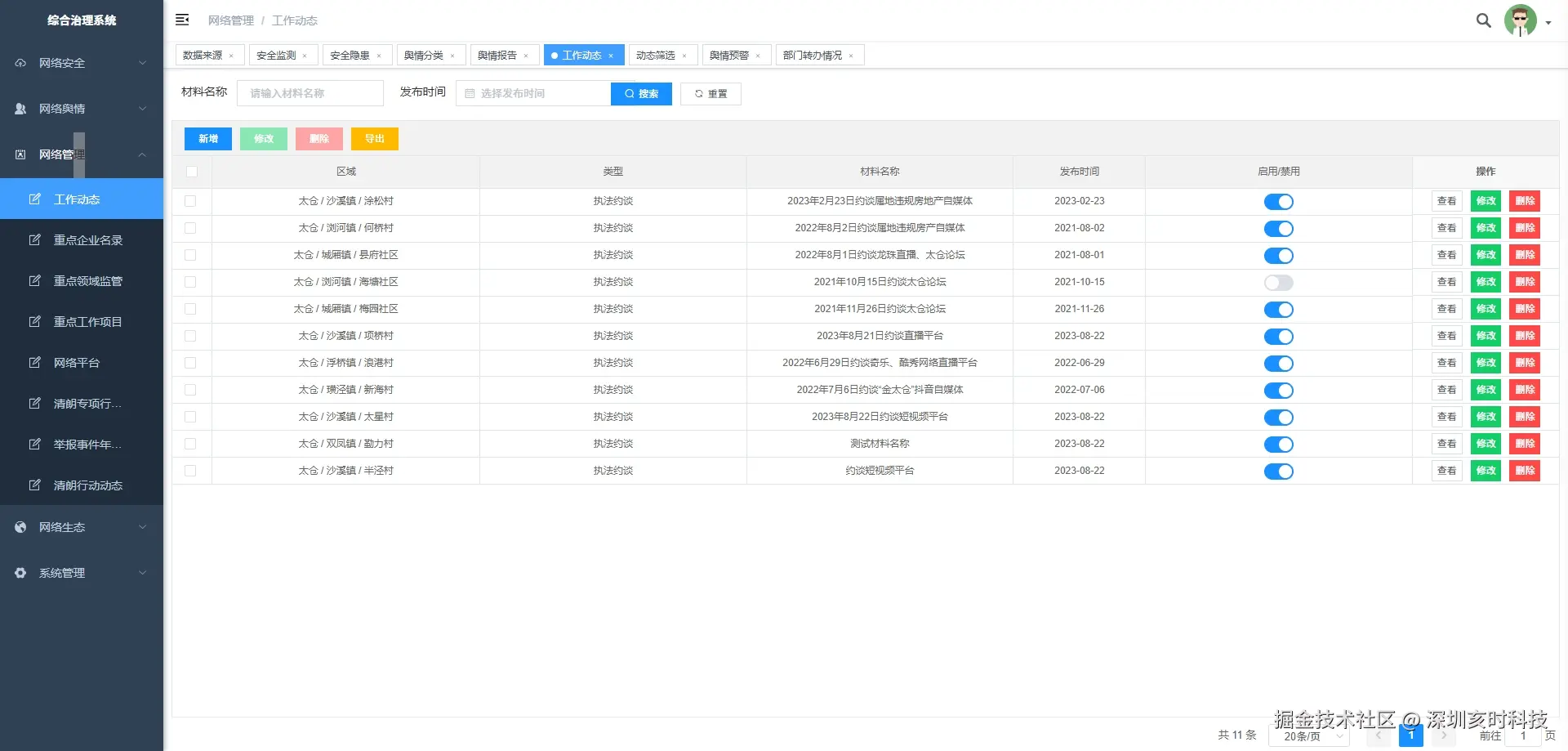This screenshot has height=751, width=1568.
Task: Close the 部门转办情况 tab via its x
Action: pyautogui.click(x=850, y=56)
